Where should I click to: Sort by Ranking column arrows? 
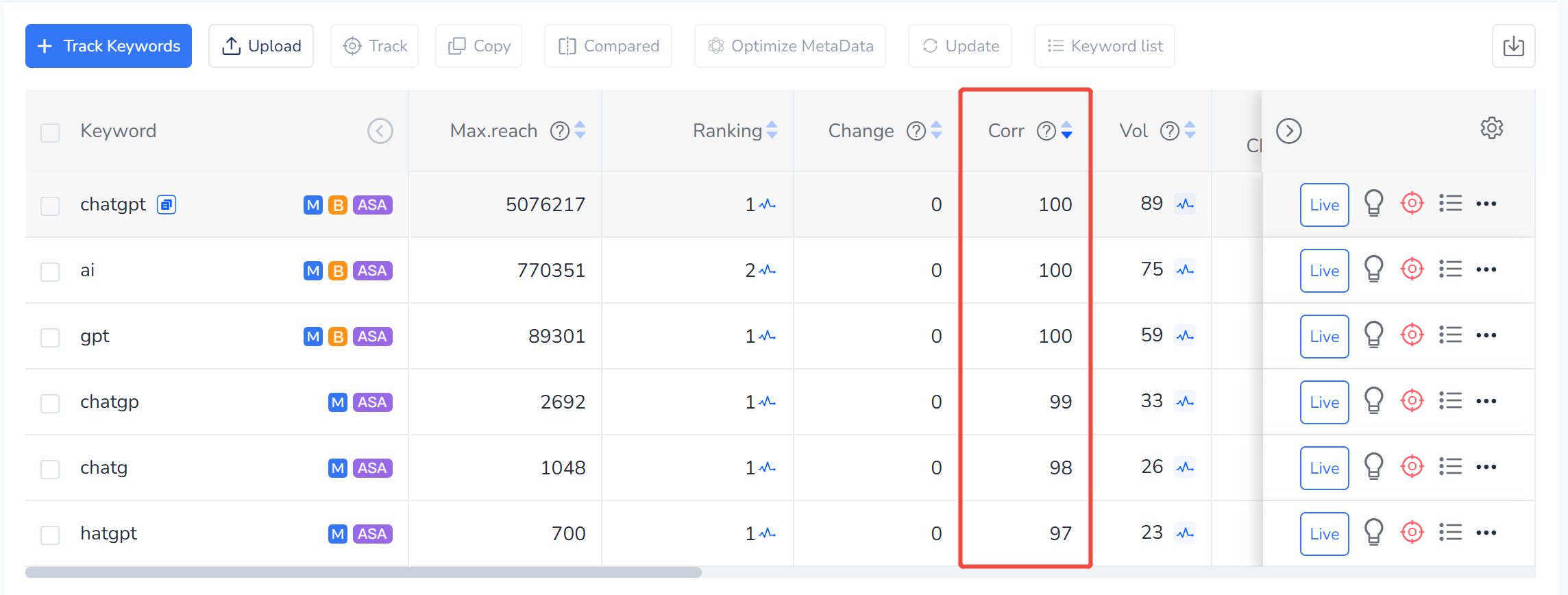(772, 130)
